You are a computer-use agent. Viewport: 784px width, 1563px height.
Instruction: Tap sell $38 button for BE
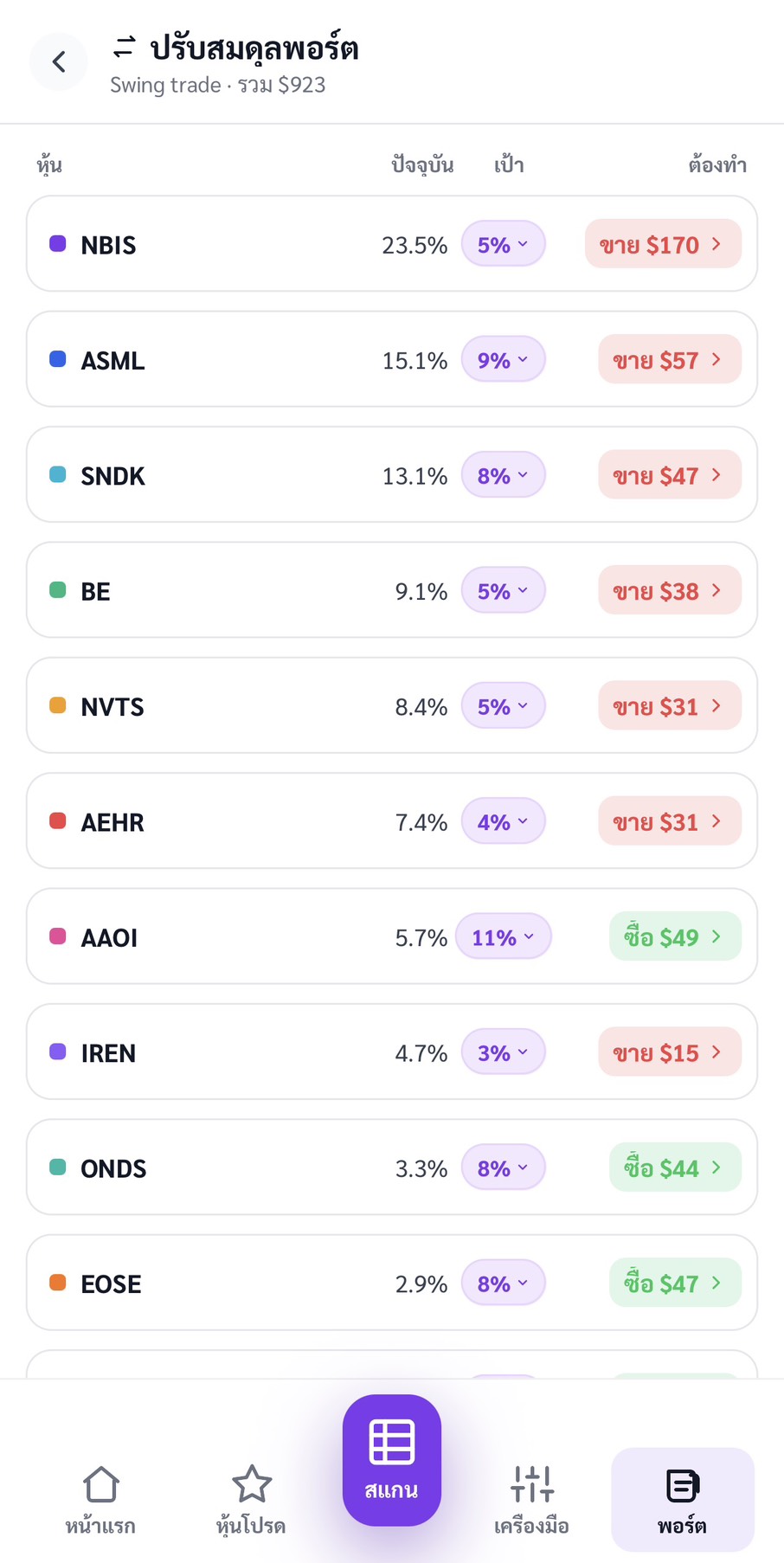pyautogui.click(x=670, y=590)
